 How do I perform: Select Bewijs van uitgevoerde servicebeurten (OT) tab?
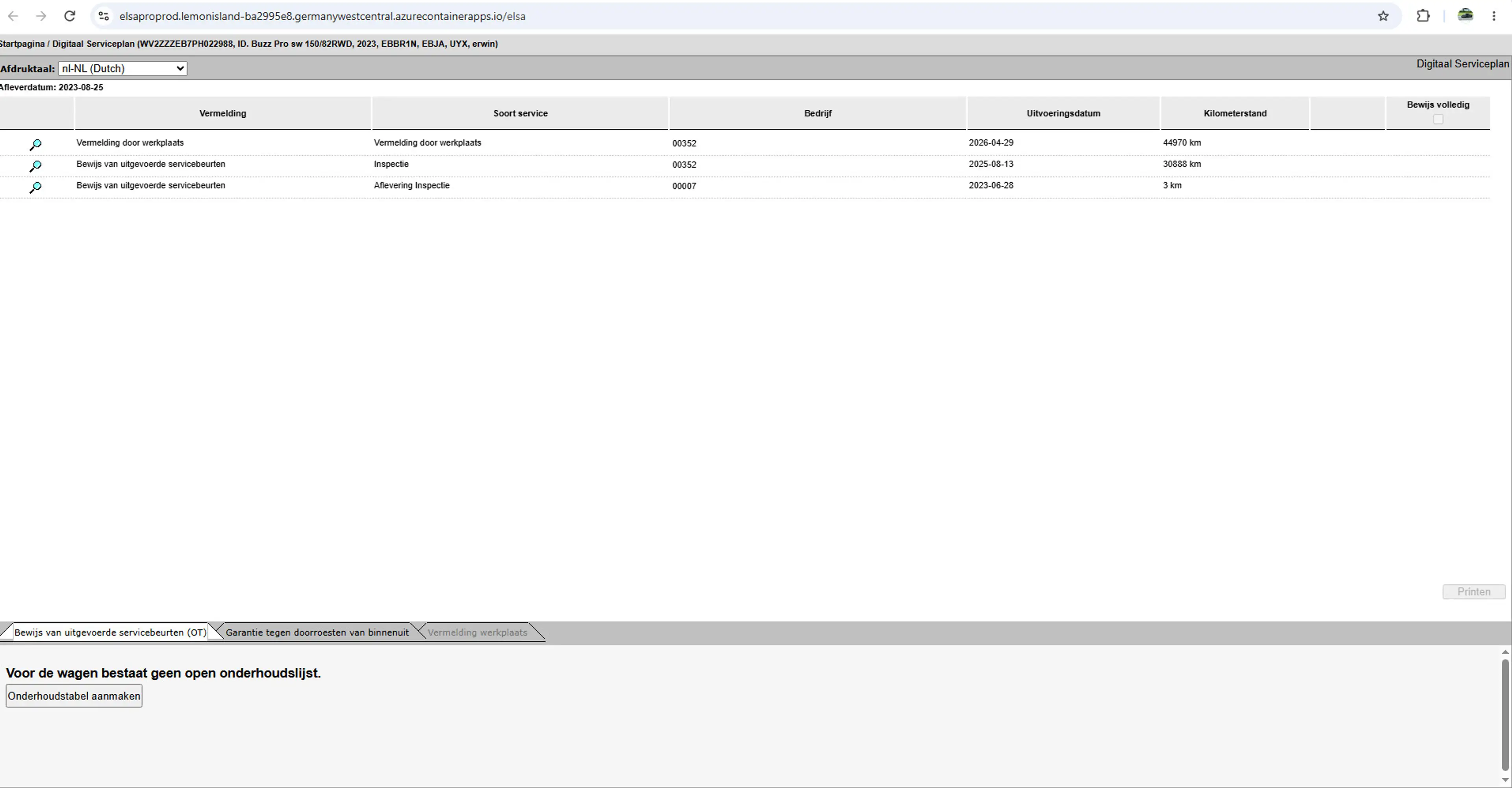pyautogui.click(x=110, y=632)
